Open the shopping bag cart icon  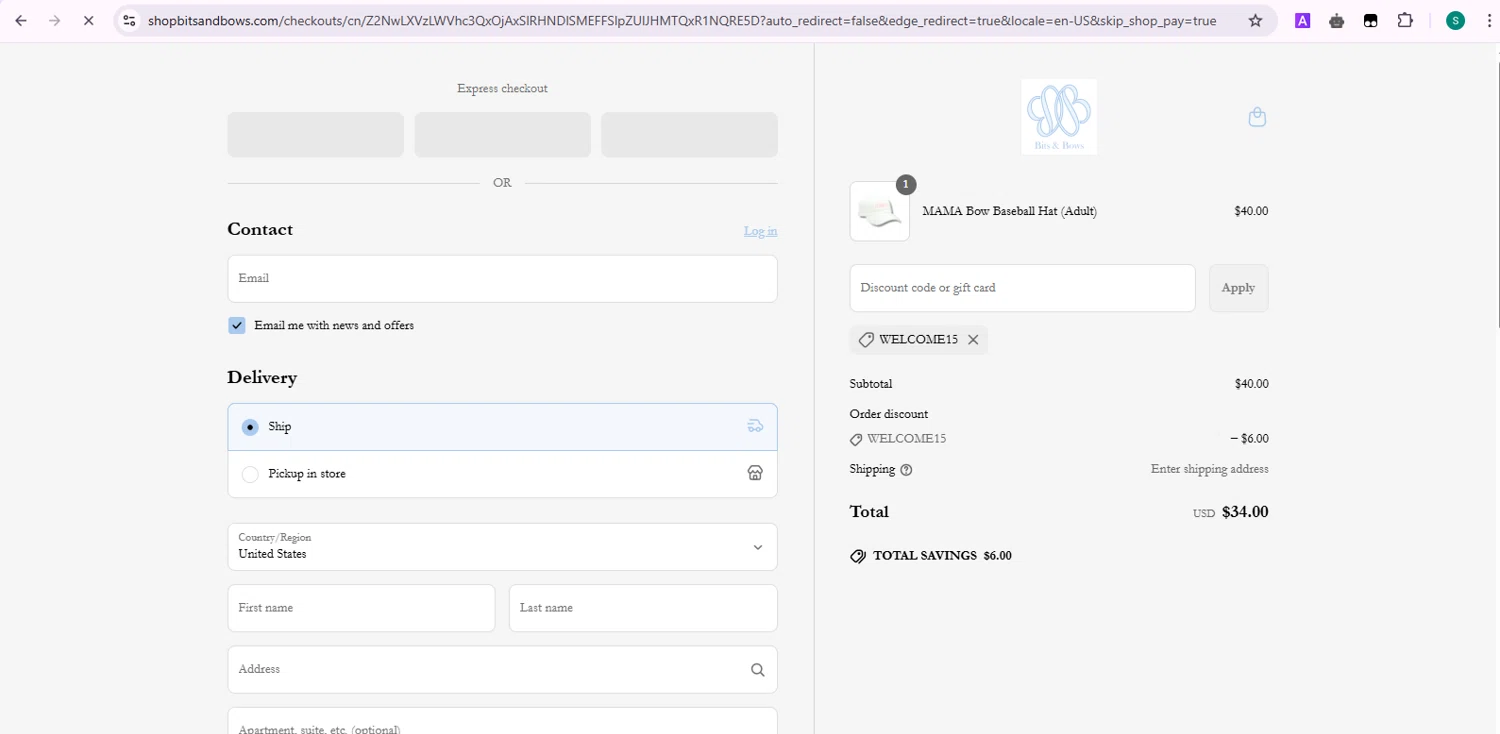1257,117
